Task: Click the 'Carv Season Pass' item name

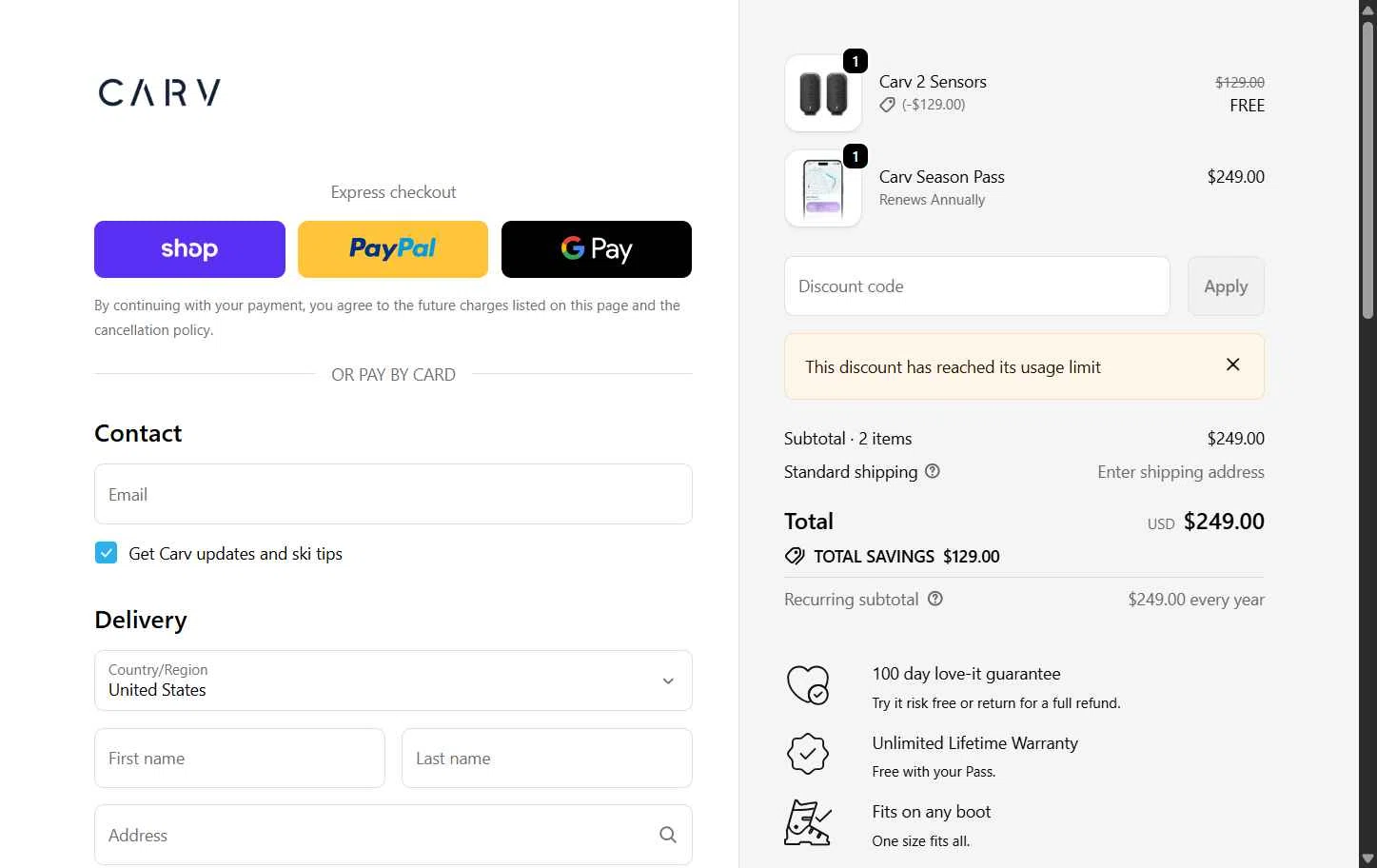Action: [941, 177]
